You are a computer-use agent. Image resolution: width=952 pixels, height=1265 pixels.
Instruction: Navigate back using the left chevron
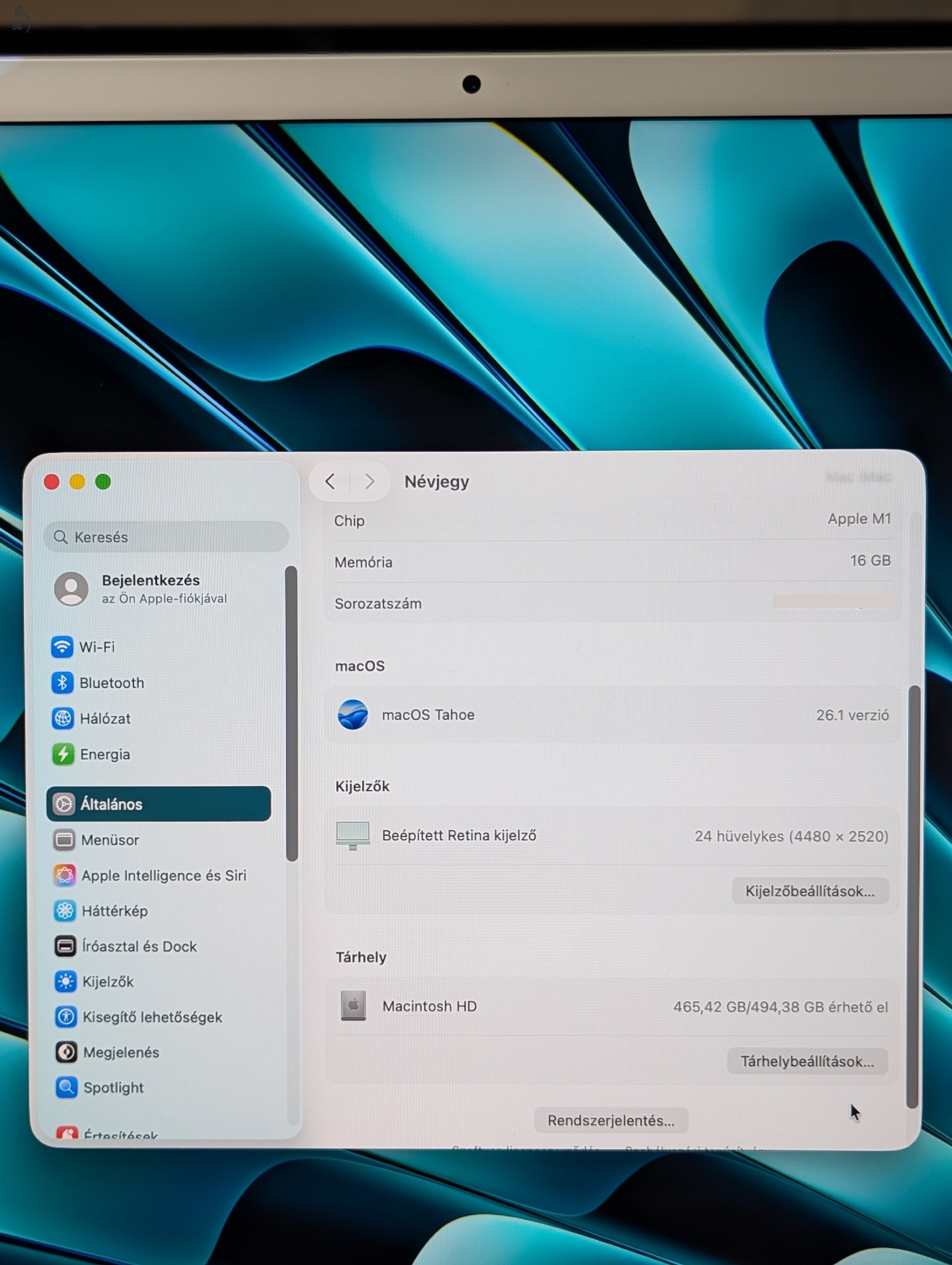330,482
